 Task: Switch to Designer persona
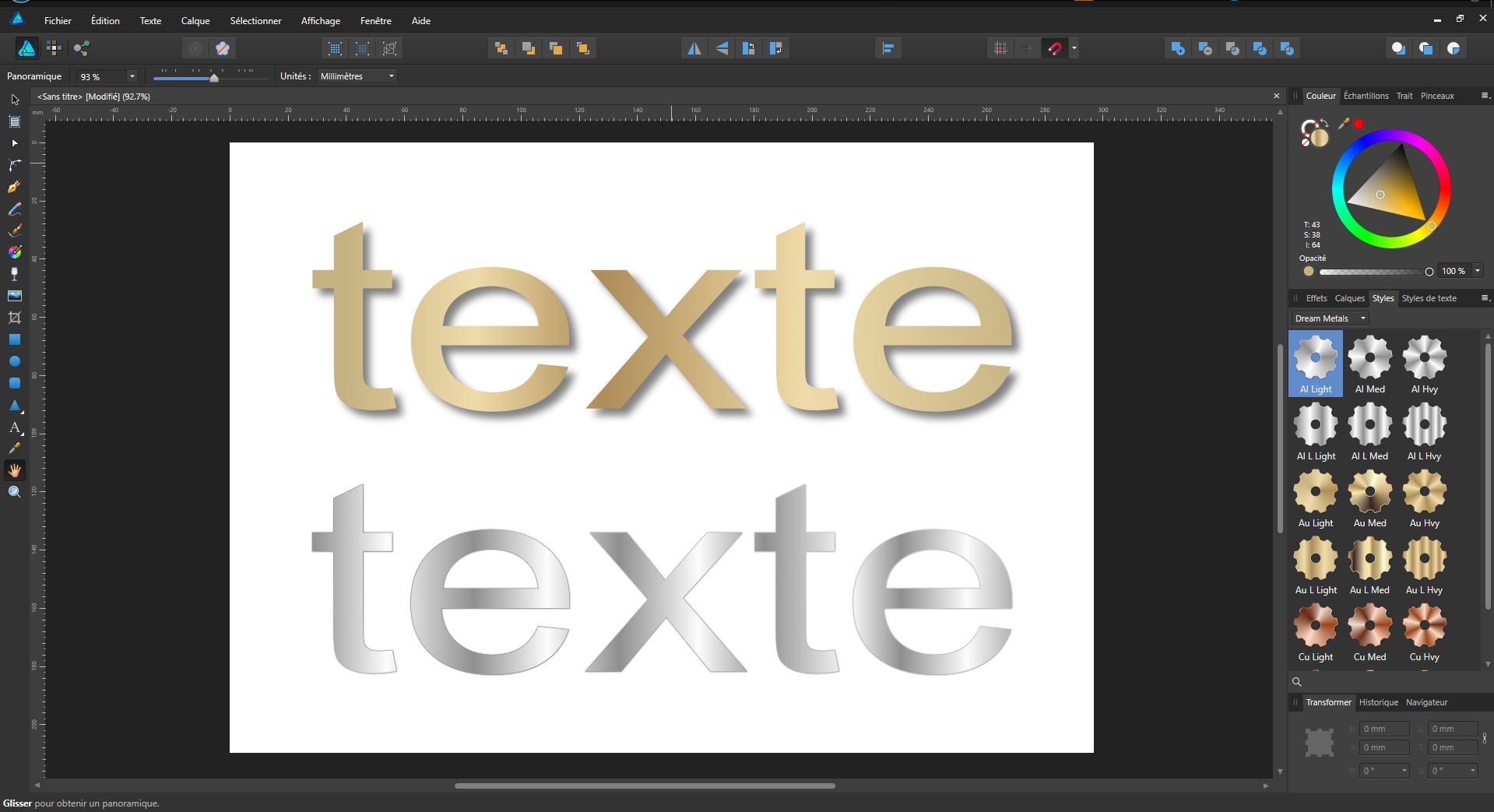click(27, 48)
